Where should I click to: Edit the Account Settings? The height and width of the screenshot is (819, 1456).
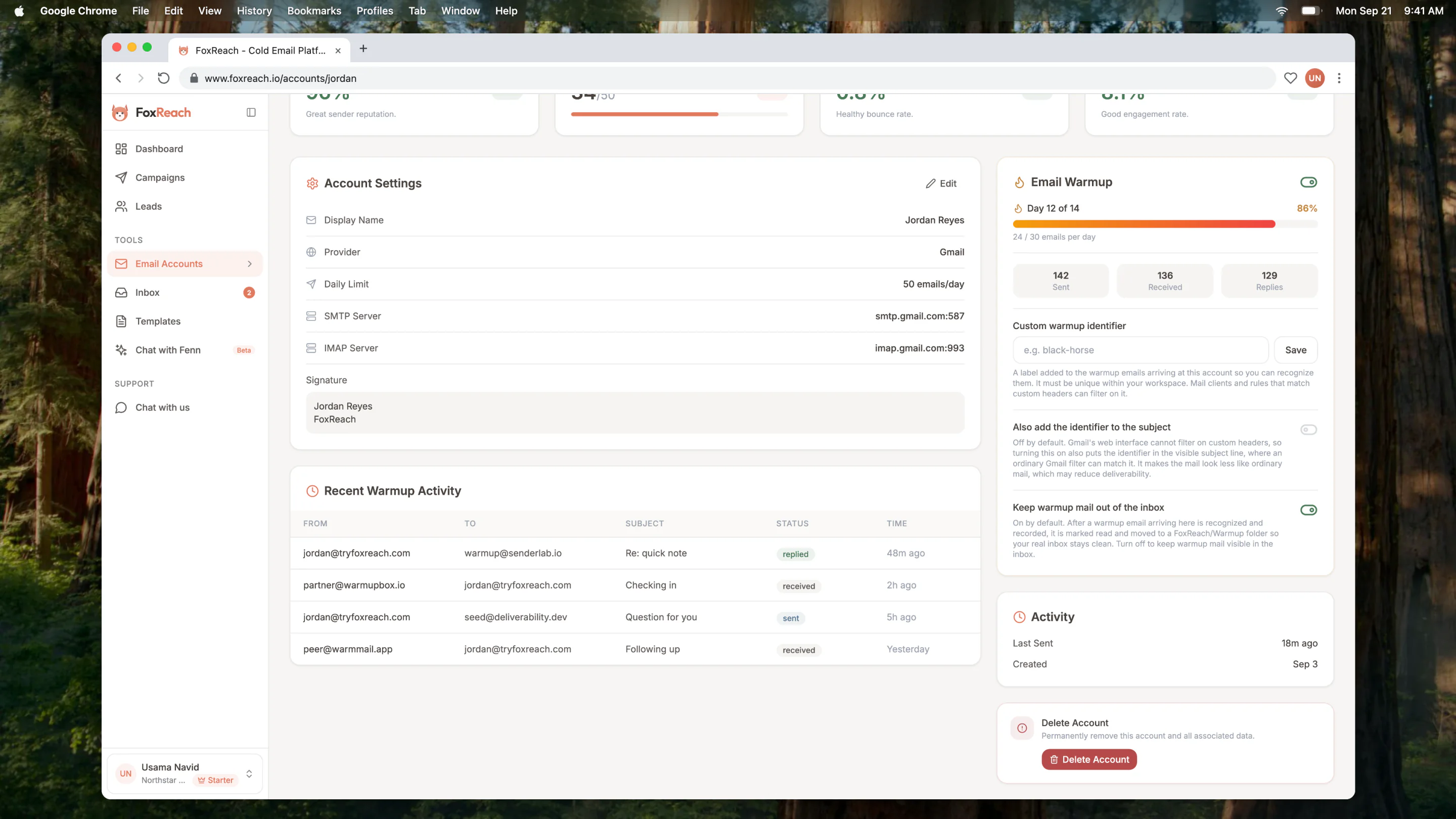point(941,184)
